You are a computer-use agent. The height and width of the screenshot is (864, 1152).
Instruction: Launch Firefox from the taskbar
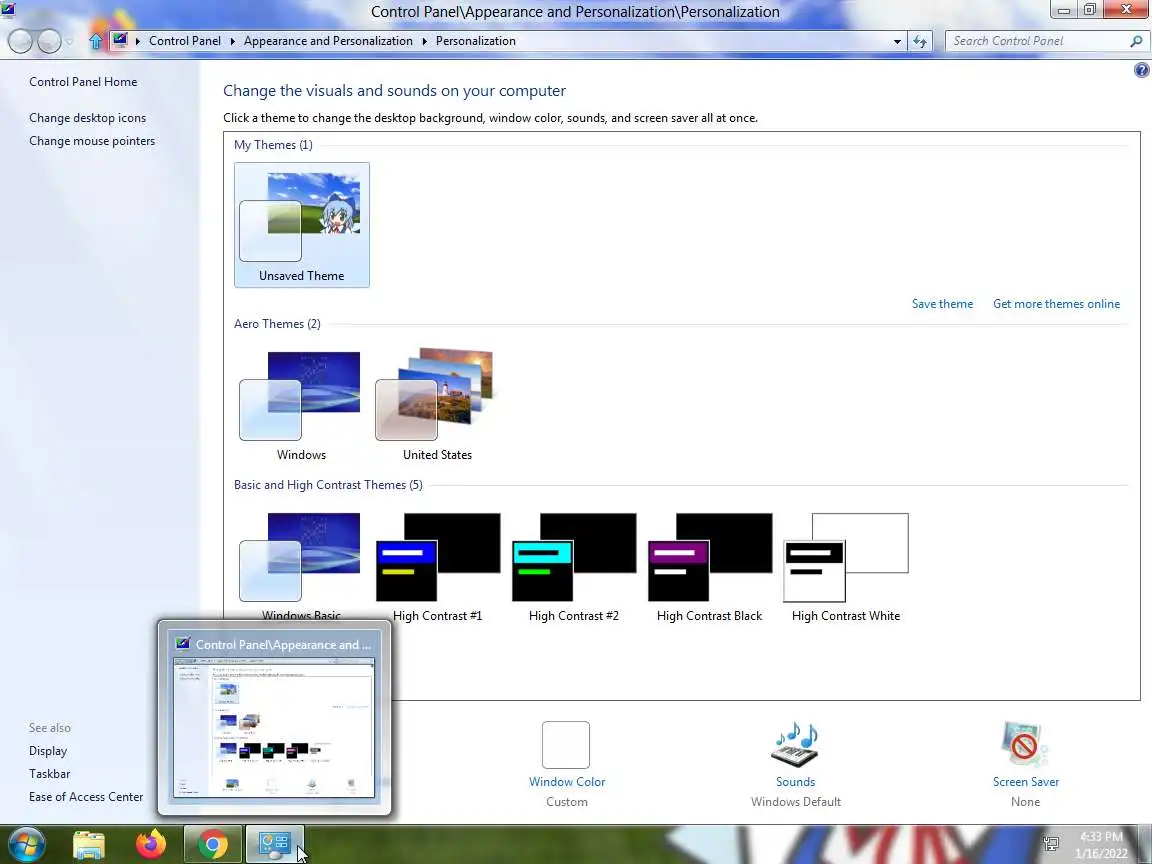pos(151,844)
